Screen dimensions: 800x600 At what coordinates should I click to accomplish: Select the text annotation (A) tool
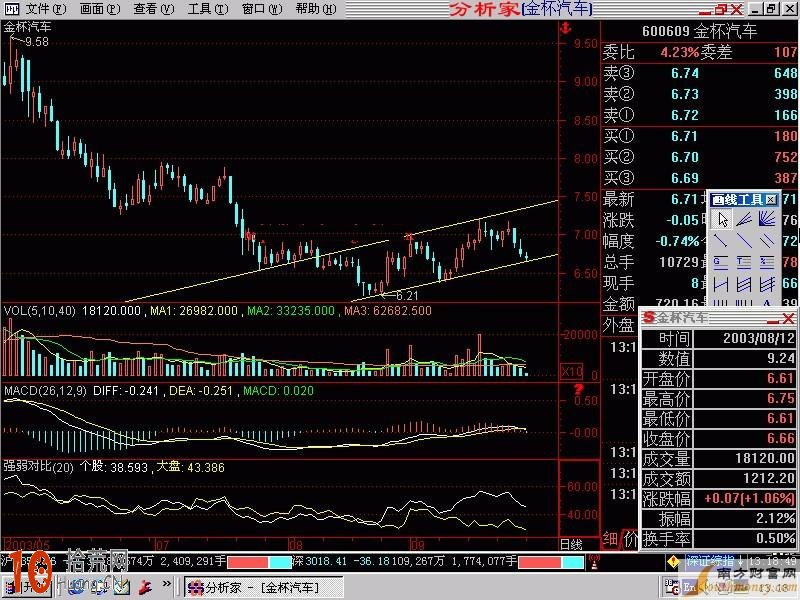pyautogui.click(x=767, y=302)
